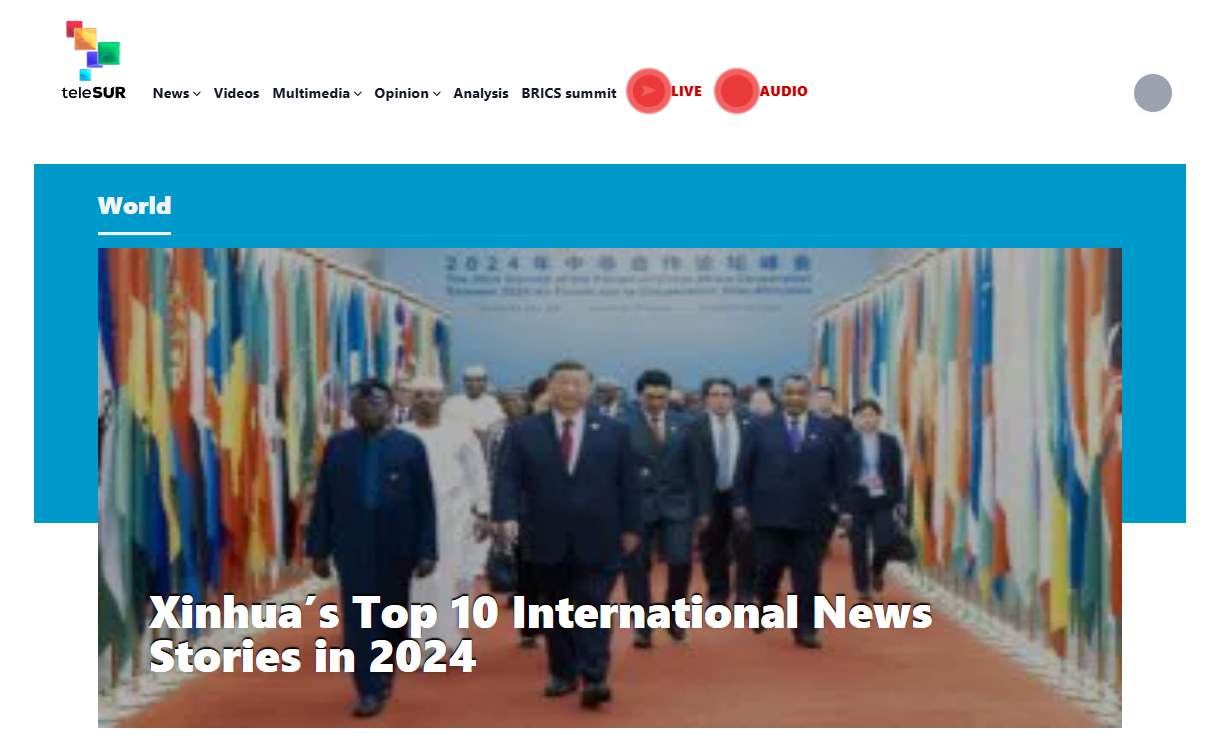Click the AUDIO text link

pyautogui.click(x=783, y=91)
